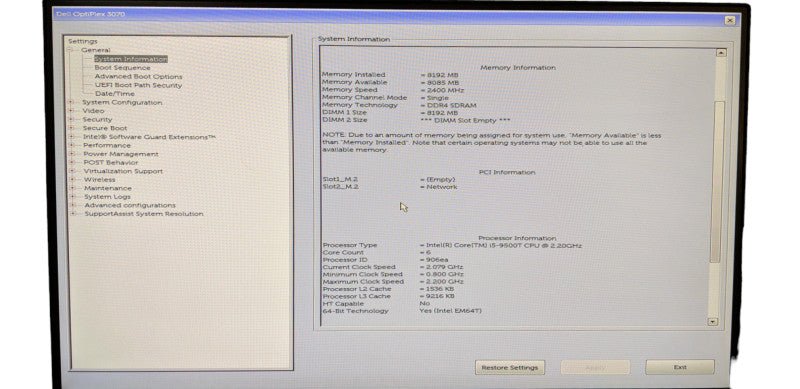The width and height of the screenshot is (800, 389).
Task: Expand the Advanced configurations node
Action: pyautogui.click(x=72, y=205)
